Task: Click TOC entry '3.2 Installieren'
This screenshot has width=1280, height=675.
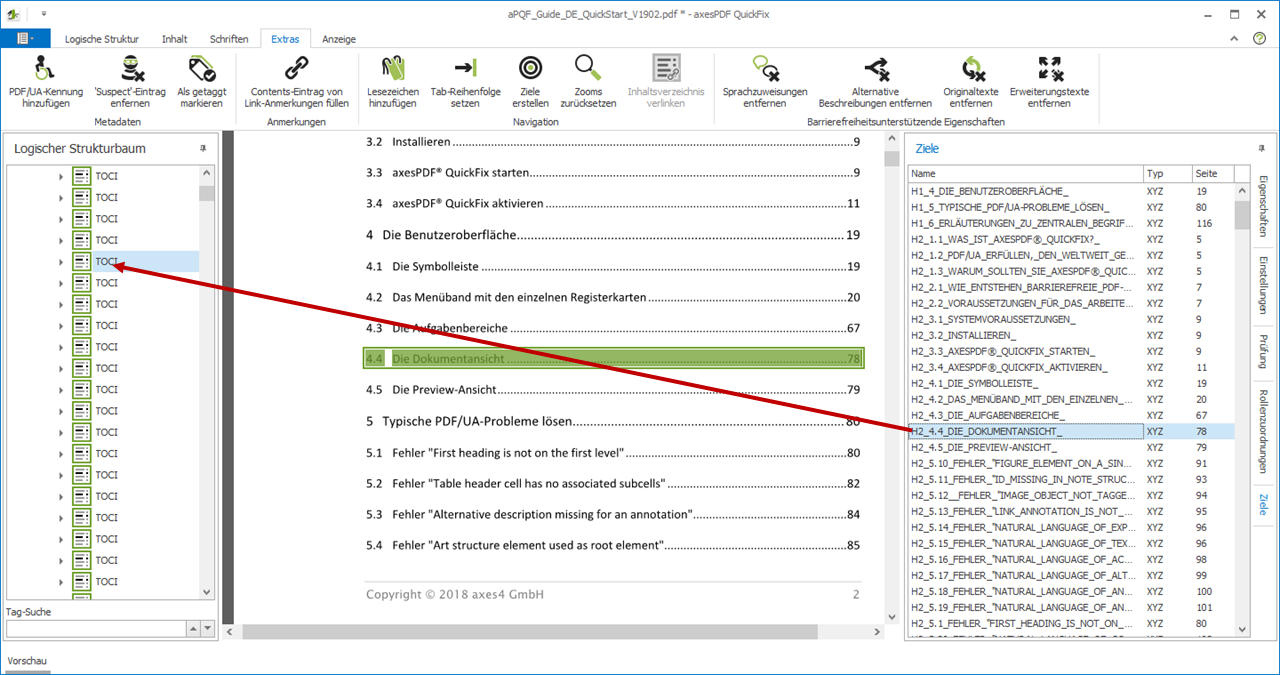Action: [x=613, y=142]
